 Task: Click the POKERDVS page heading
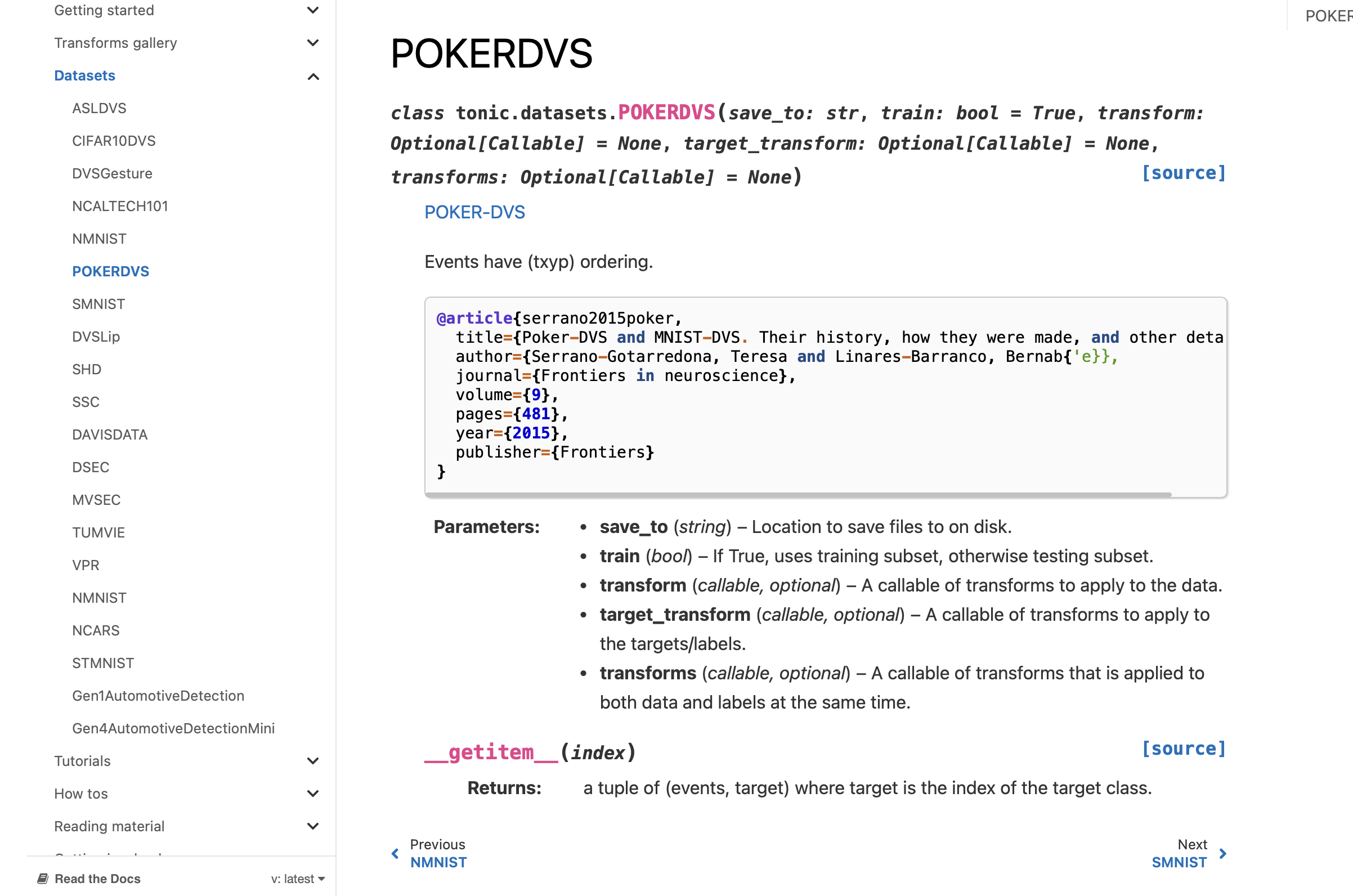(491, 53)
